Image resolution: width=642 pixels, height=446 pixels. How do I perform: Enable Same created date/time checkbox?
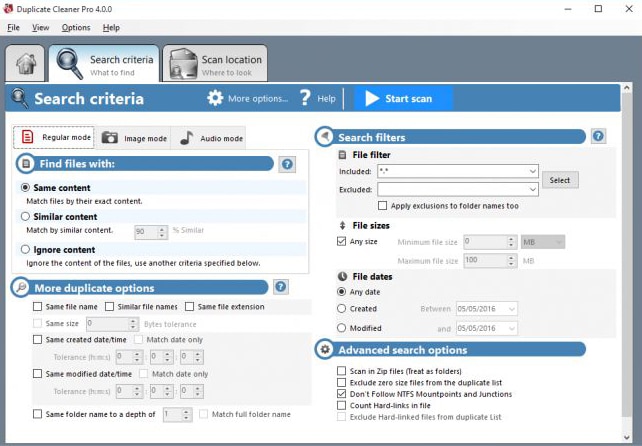point(37,339)
